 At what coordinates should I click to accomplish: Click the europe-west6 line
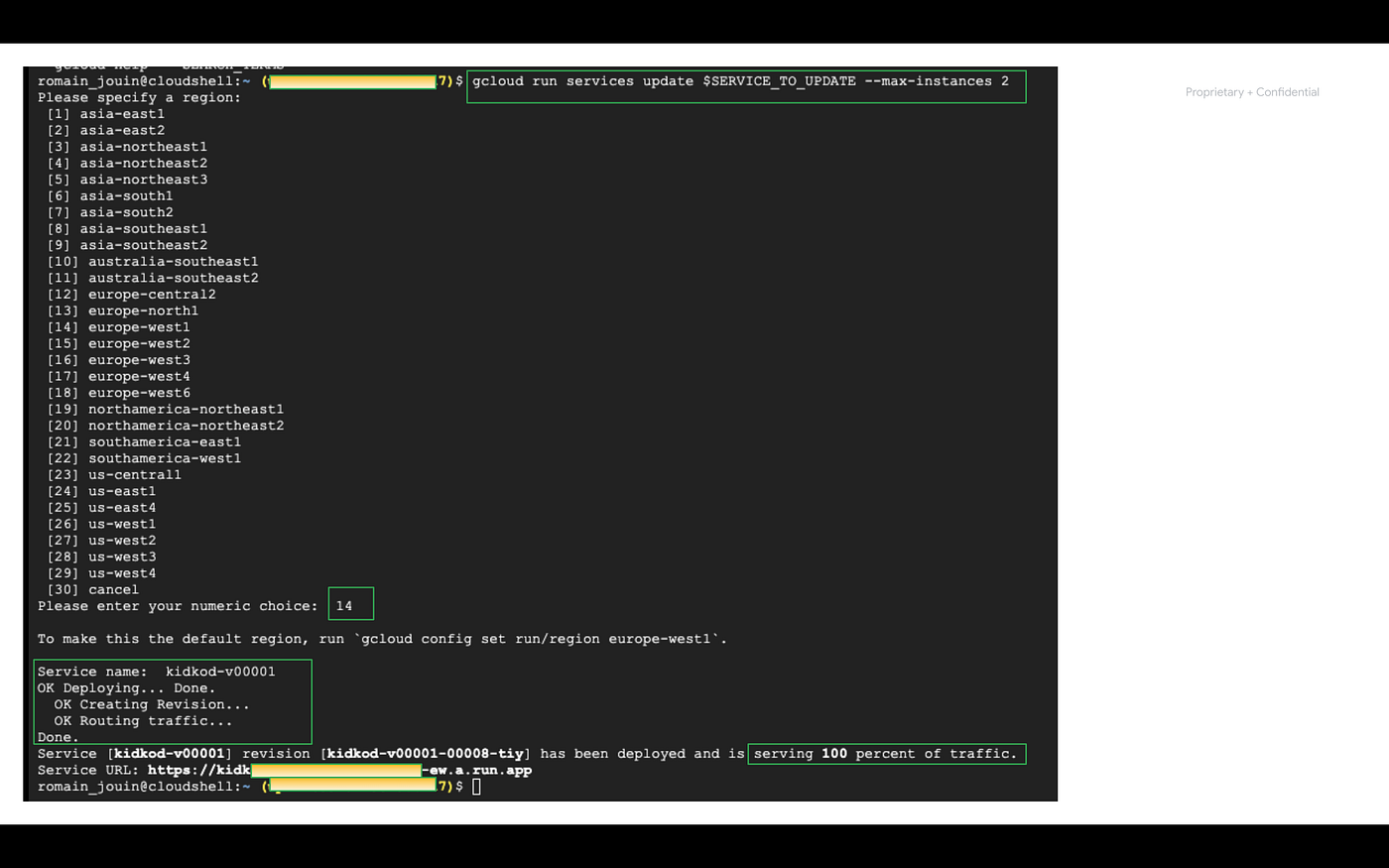coord(119,392)
